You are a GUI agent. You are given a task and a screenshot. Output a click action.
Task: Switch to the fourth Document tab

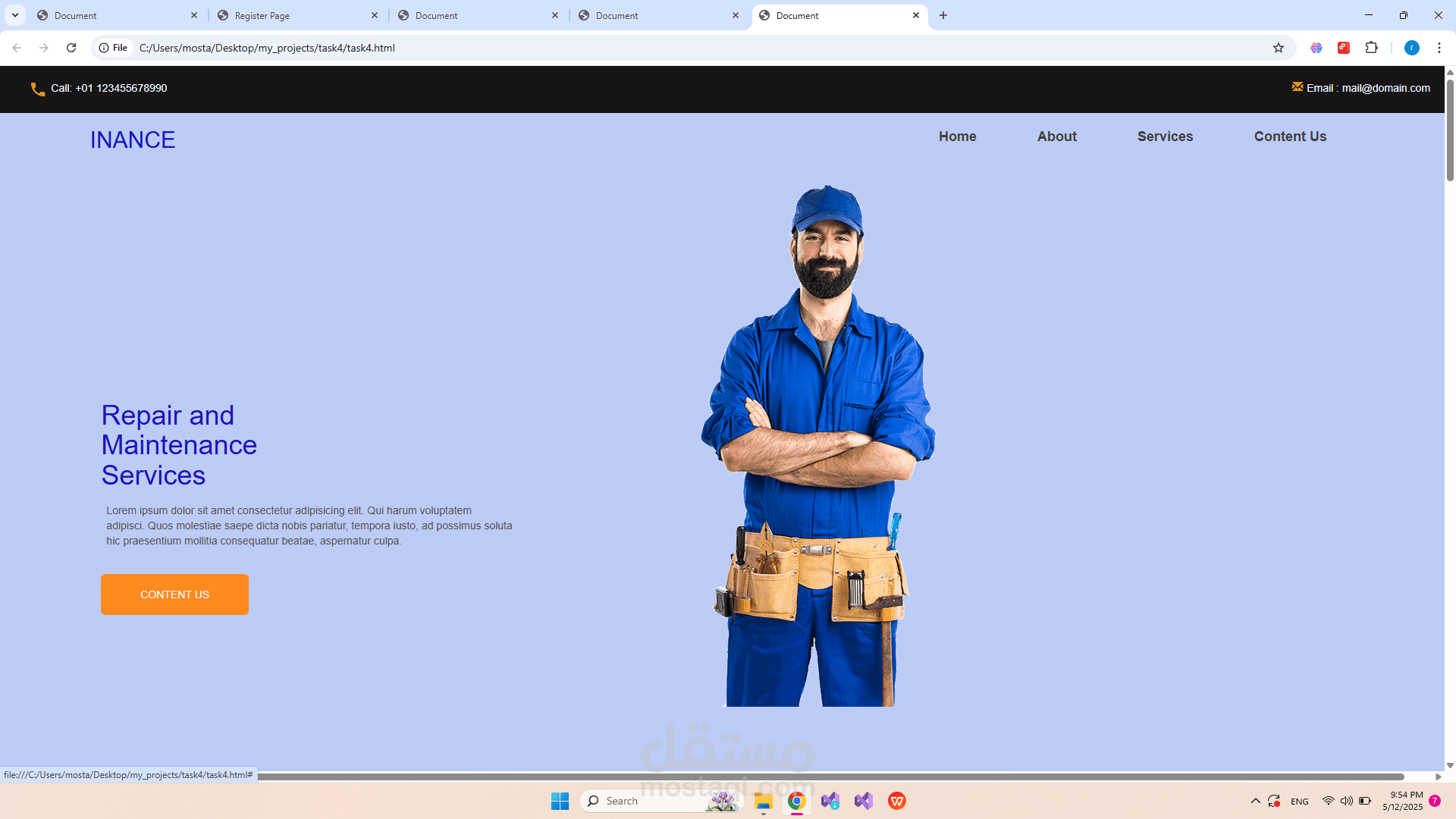[x=659, y=15]
